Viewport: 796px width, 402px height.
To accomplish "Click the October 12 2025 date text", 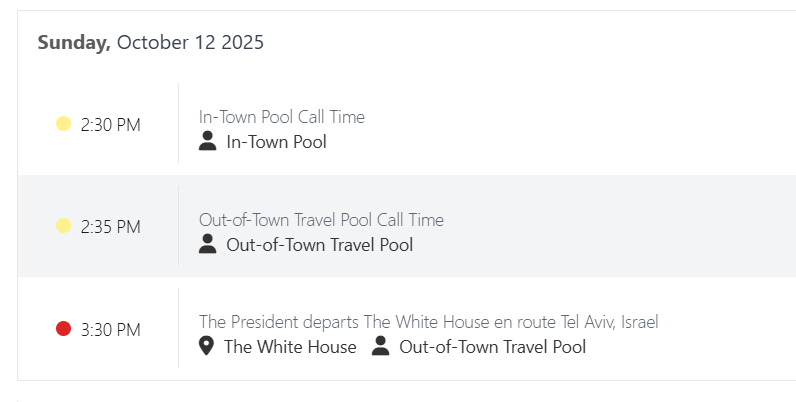I will 190,42.
